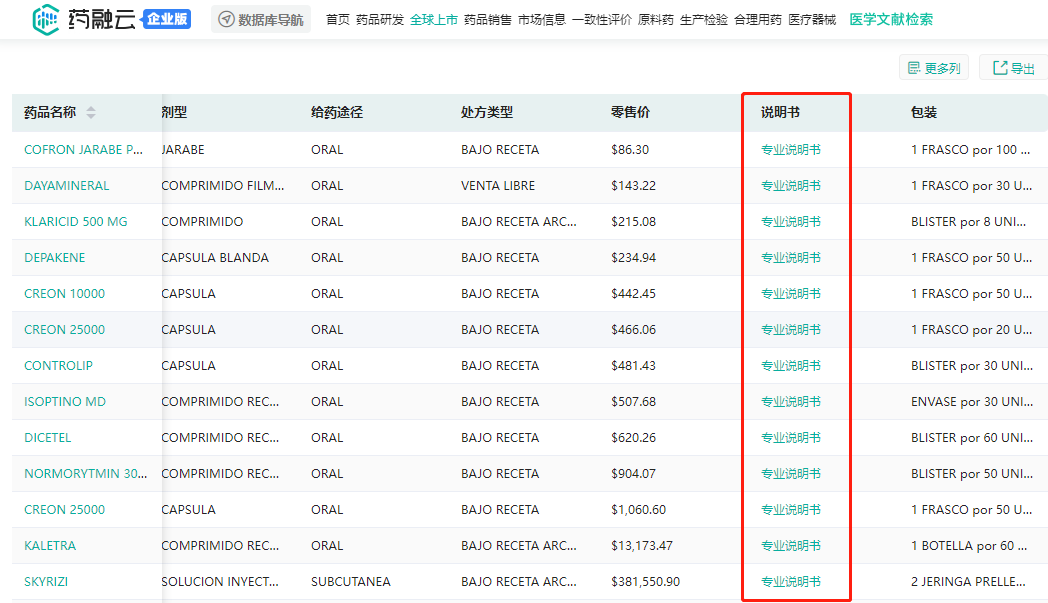
Task: Select the $86.30 price cell
Action: (x=630, y=150)
